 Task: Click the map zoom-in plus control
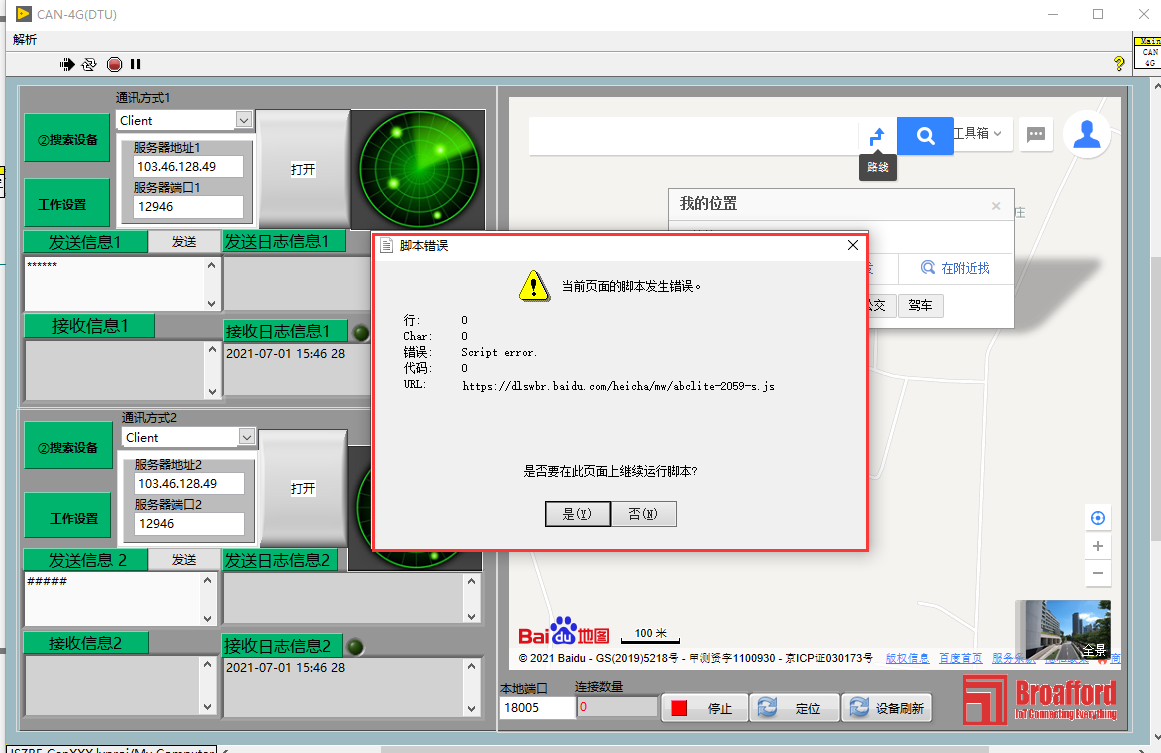(x=1098, y=546)
